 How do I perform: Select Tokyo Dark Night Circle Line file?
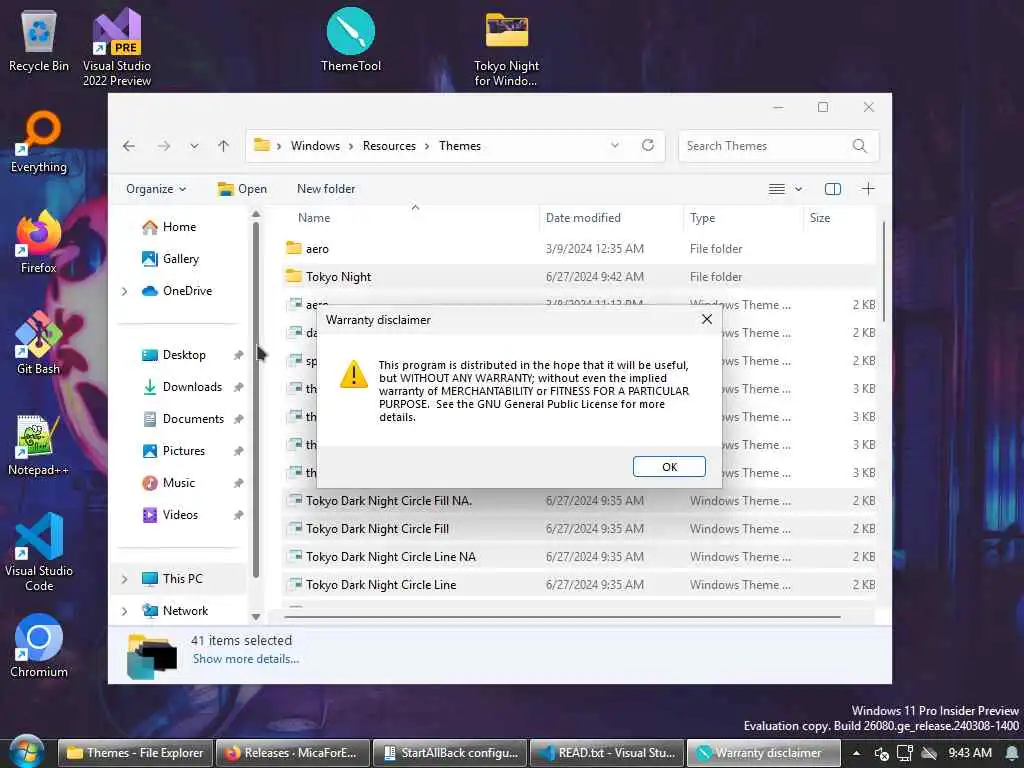579,585
